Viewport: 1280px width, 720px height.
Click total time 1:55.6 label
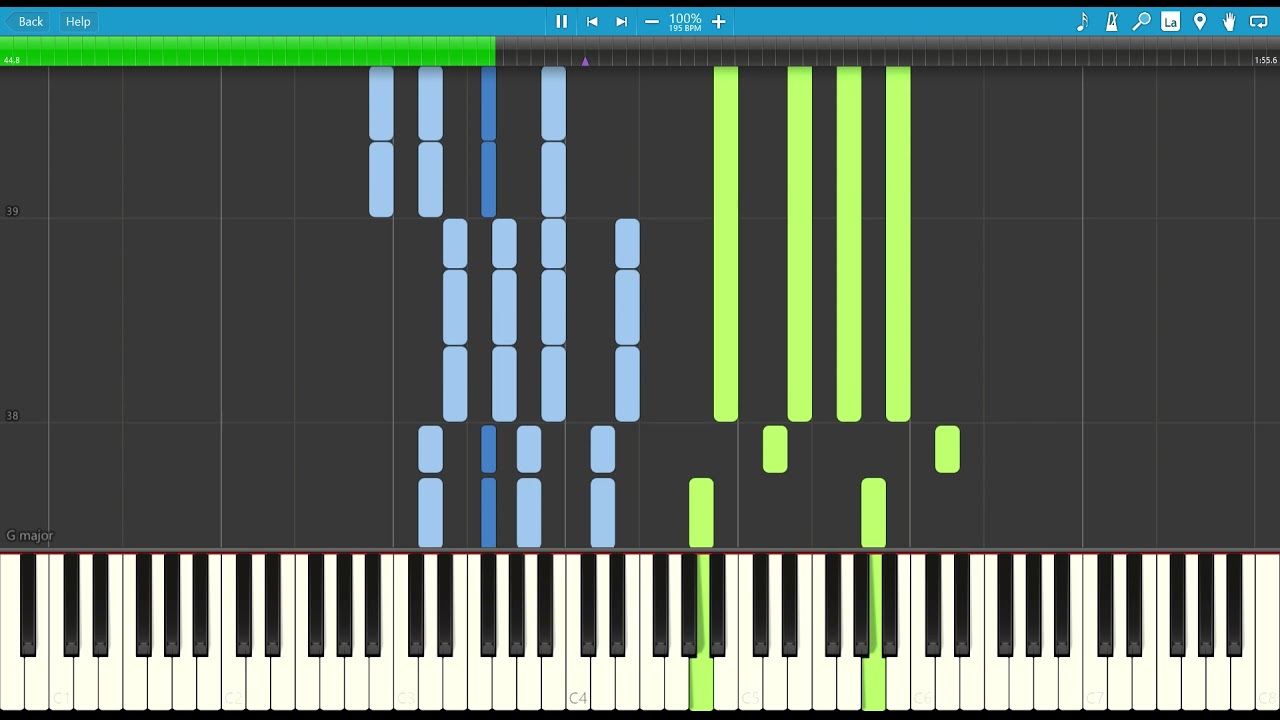tap(1265, 60)
